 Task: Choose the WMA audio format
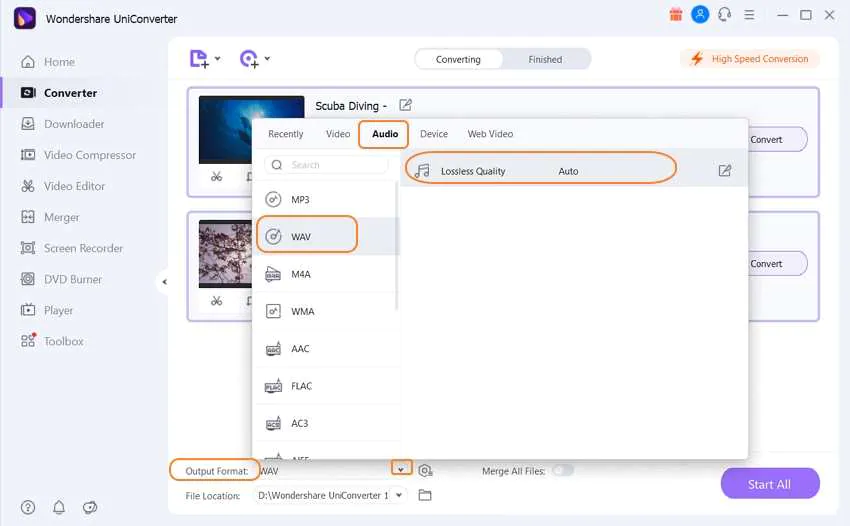point(326,311)
